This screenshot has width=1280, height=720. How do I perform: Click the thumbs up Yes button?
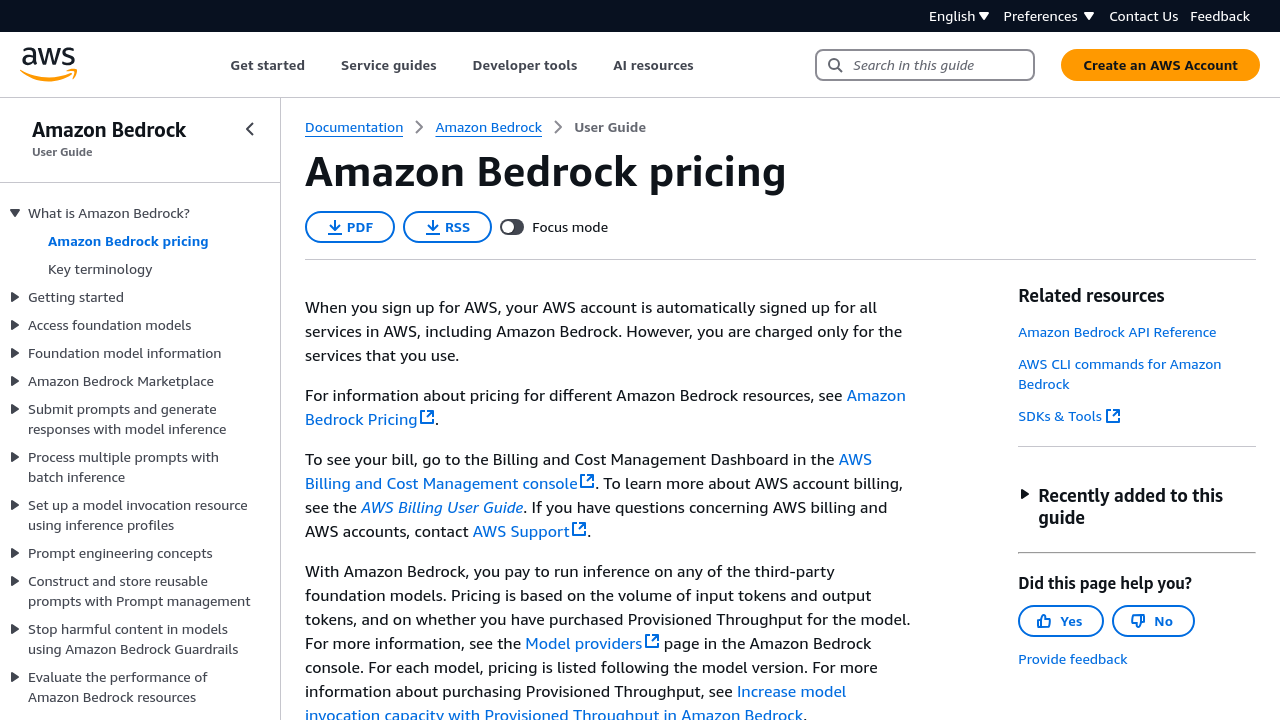[x=1060, y=621]
